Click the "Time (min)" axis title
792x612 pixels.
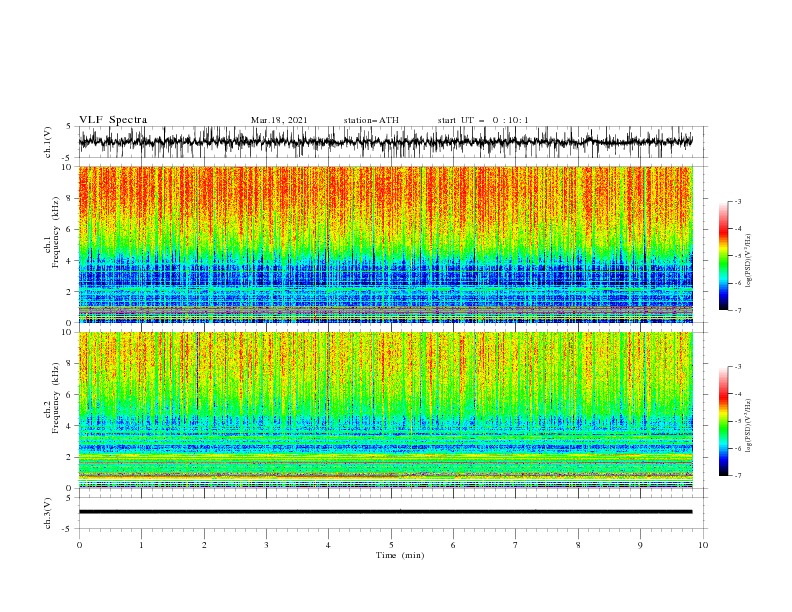click(x=400, y=555)
